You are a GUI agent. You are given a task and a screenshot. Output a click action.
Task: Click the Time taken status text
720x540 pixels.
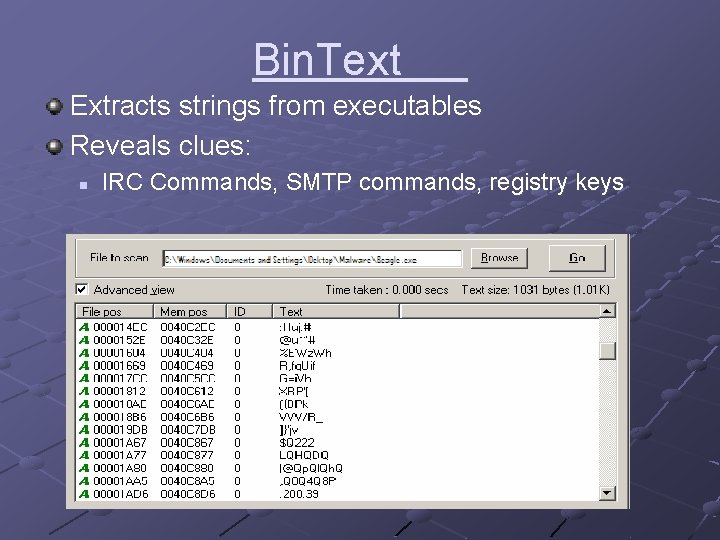coord(387,290)
